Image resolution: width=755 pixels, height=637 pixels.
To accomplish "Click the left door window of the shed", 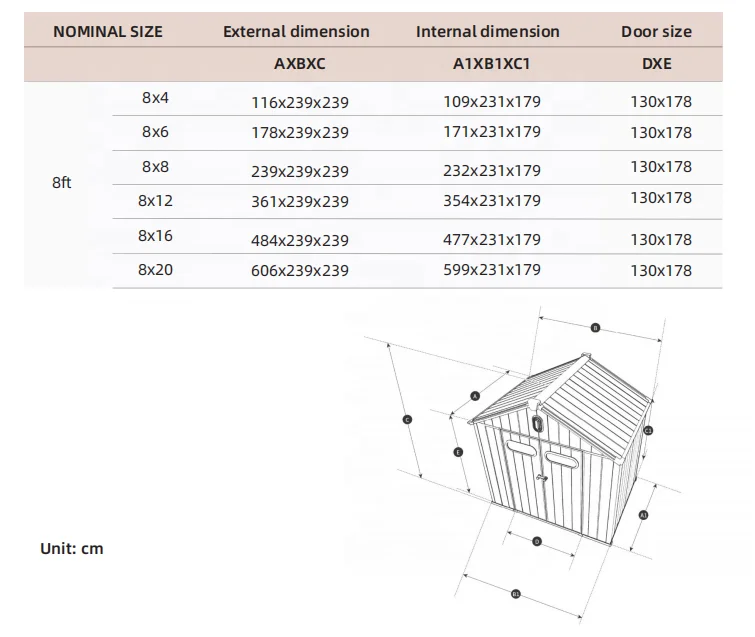I will [519, 447].
